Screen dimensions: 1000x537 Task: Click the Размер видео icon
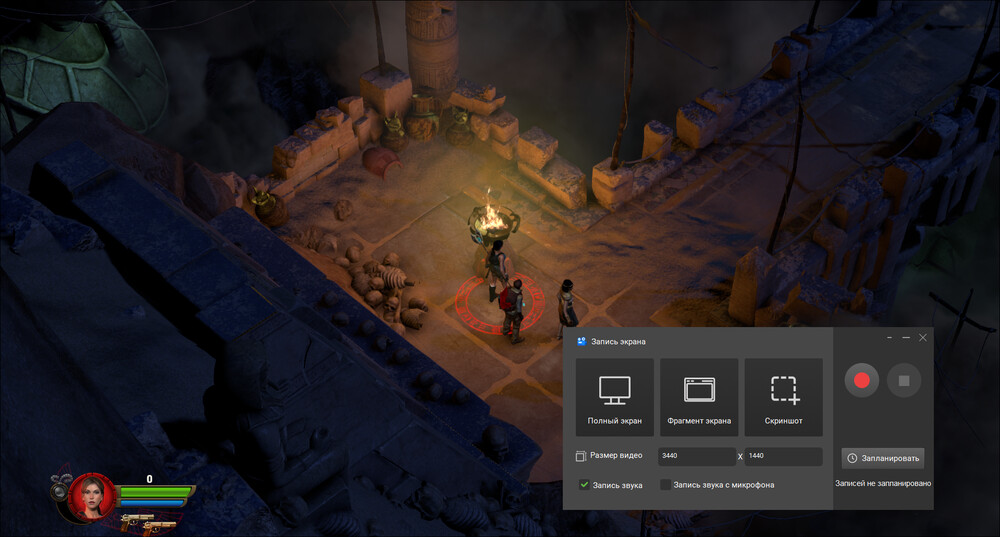pyautogui.click(x=581, y=456)
